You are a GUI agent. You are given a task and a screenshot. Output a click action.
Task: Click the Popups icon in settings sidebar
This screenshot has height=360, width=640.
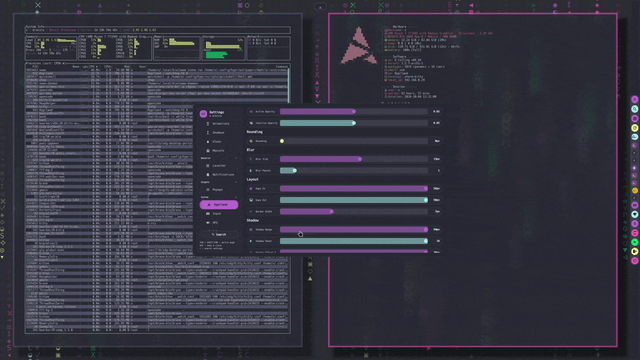(208, 189)
